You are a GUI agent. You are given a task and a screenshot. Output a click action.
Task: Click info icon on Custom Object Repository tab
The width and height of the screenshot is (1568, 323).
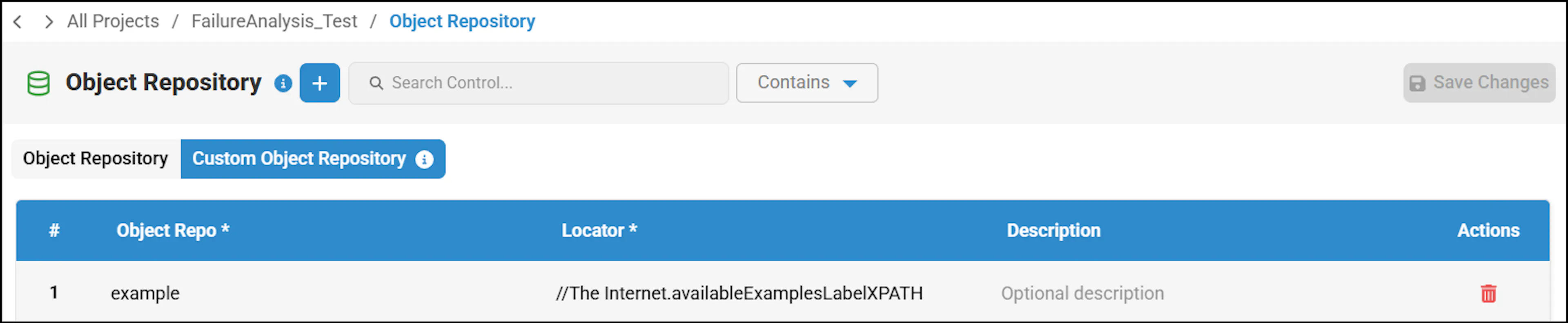[x=424, y=159]
